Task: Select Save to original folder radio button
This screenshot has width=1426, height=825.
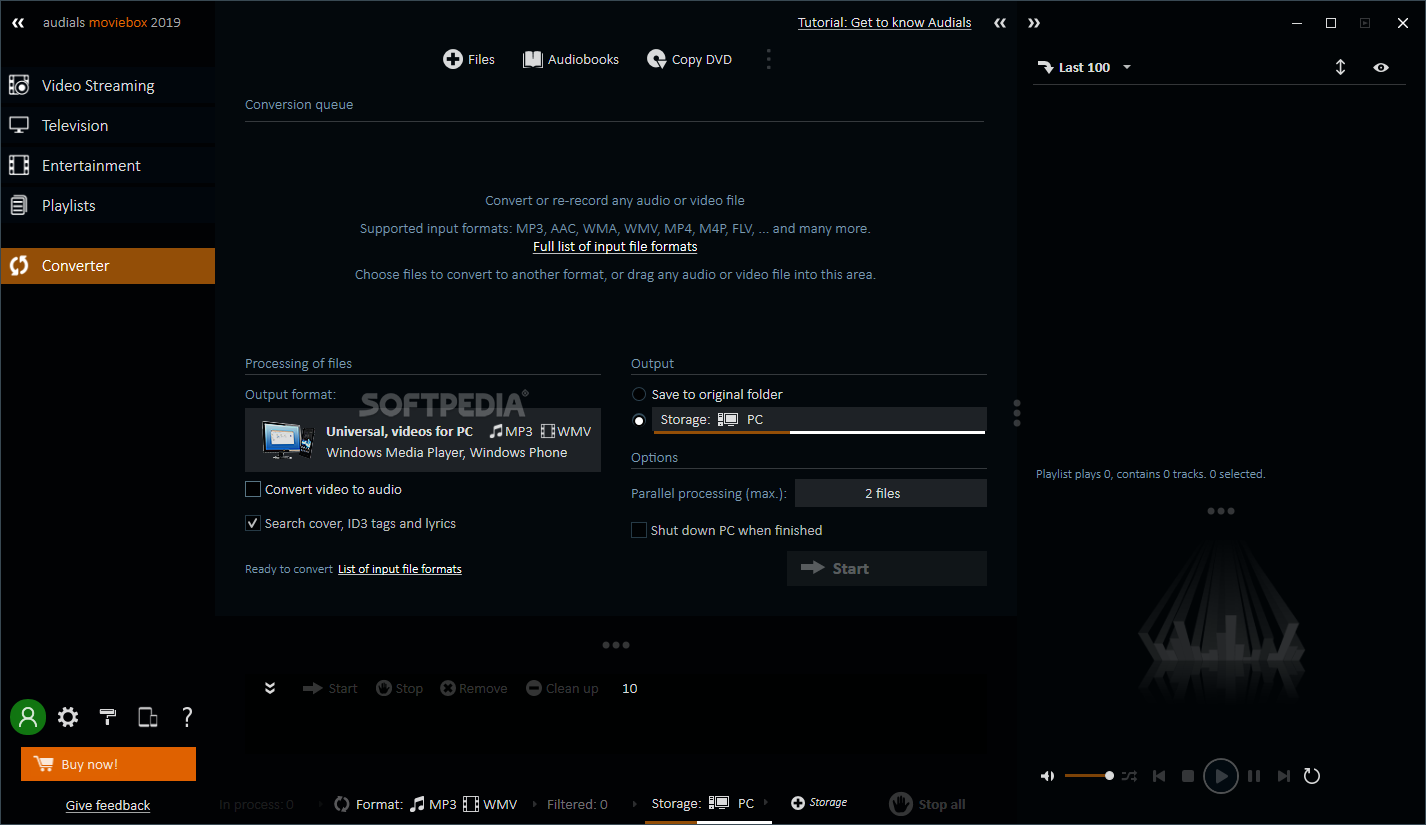Action: pos(639,395)
